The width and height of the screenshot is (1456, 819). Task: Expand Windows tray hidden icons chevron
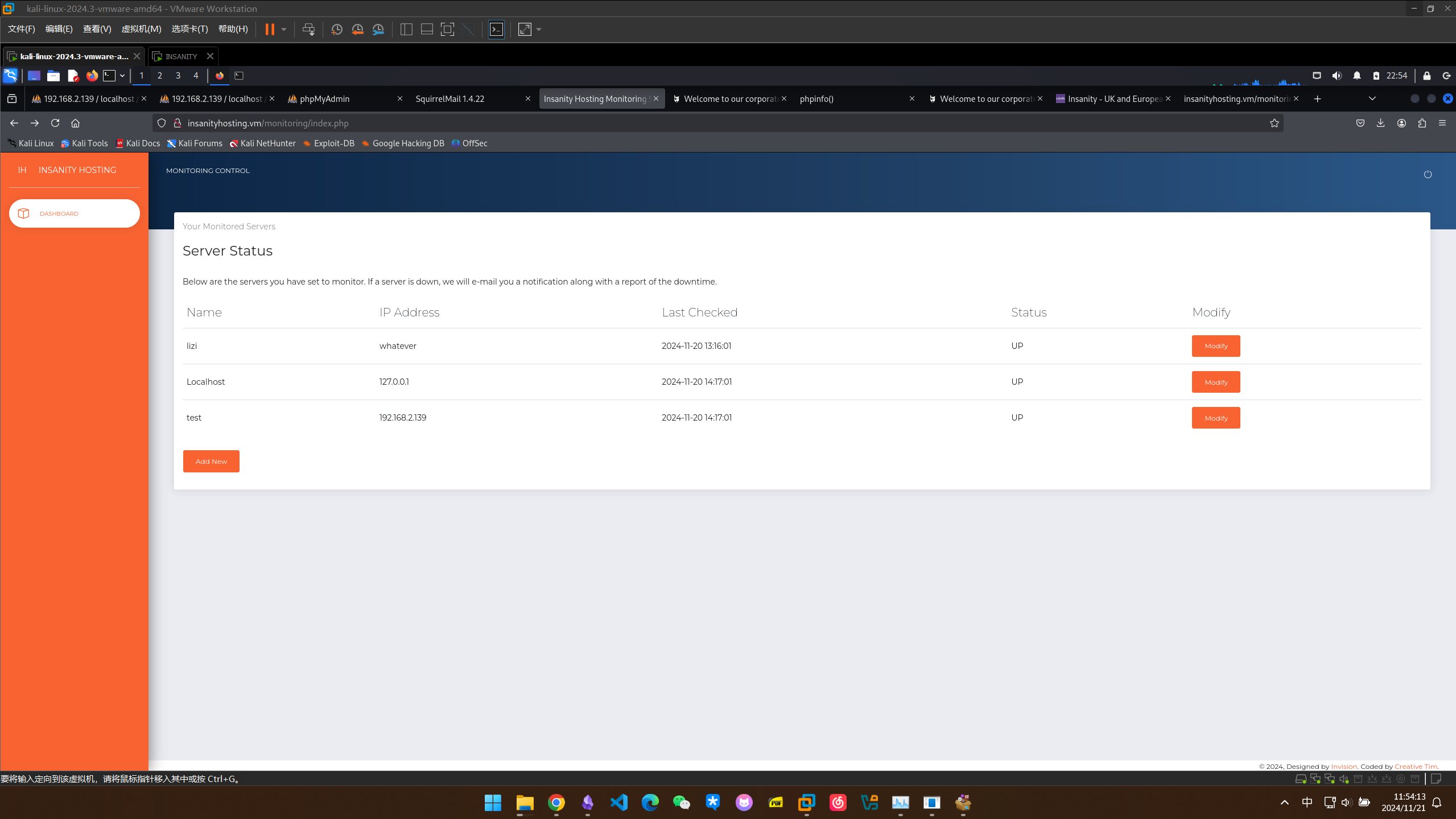click(x=1284, y=802)
